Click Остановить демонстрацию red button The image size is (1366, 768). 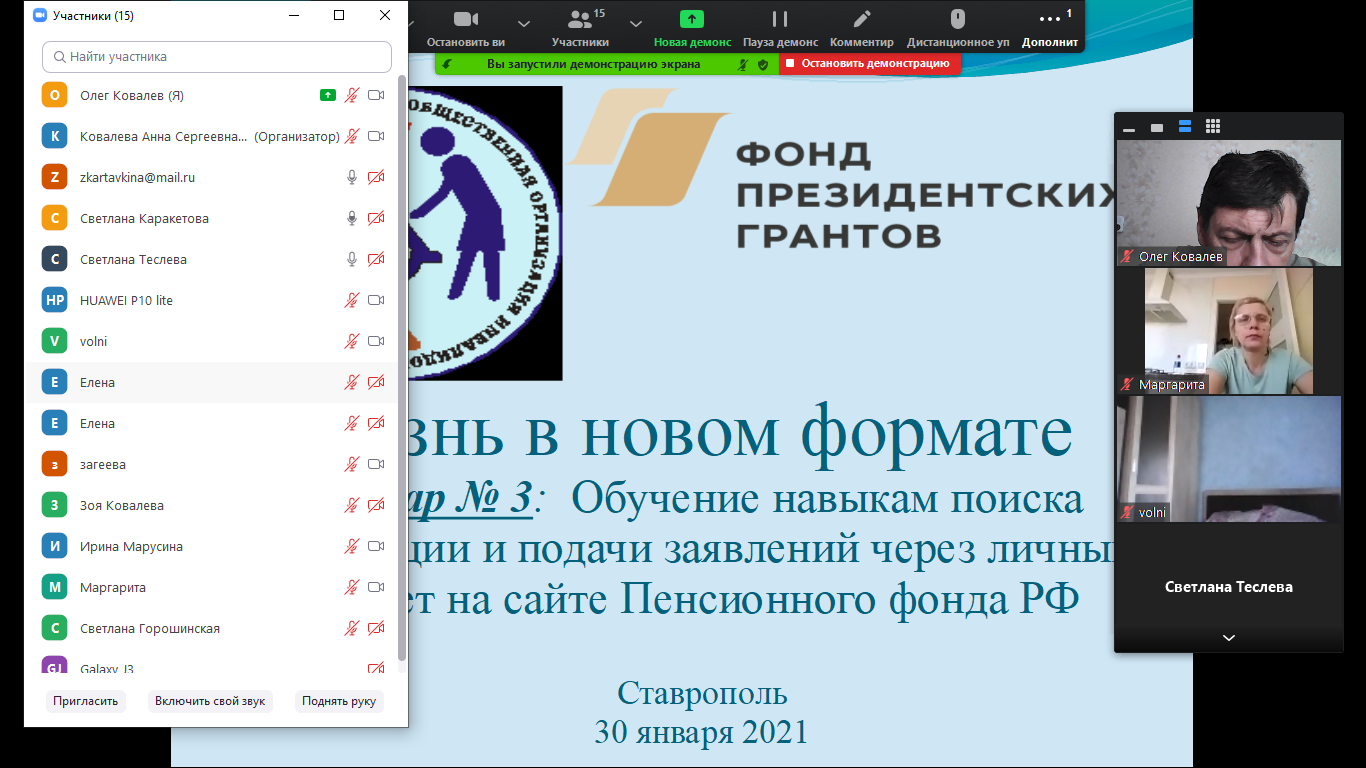coord(868,64)
